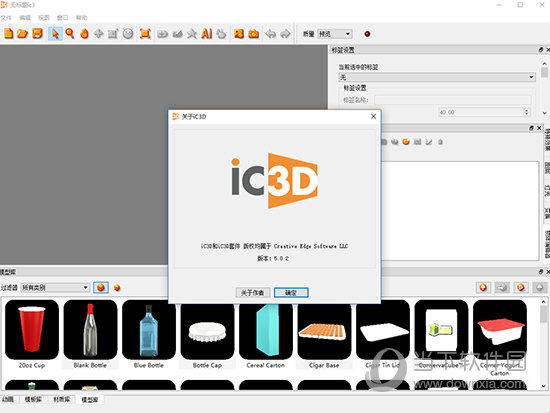Close the About iC3D dialog

coord(374,116)
